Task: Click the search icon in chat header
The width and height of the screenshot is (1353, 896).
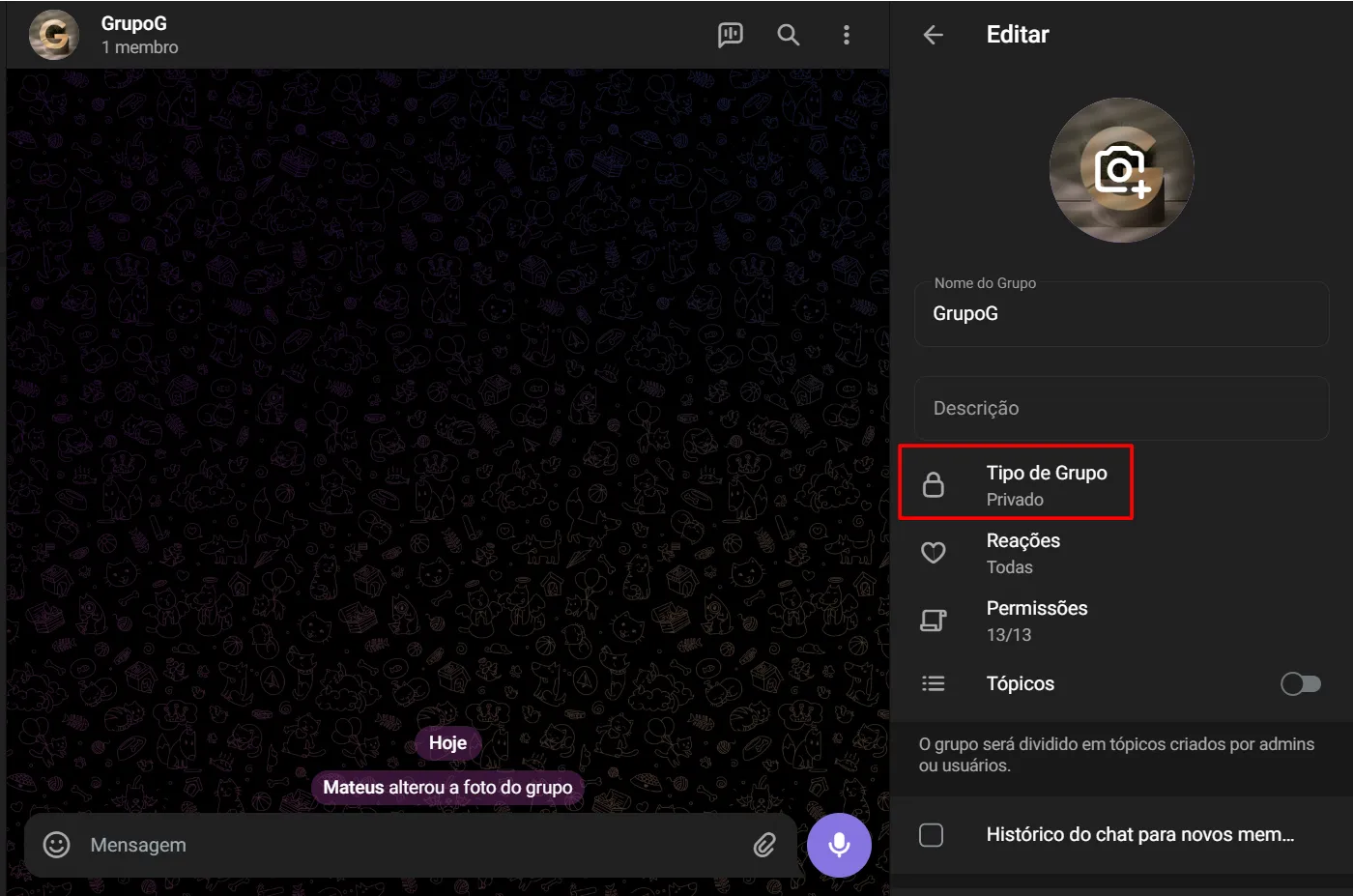Action: (x=789, y=35)
